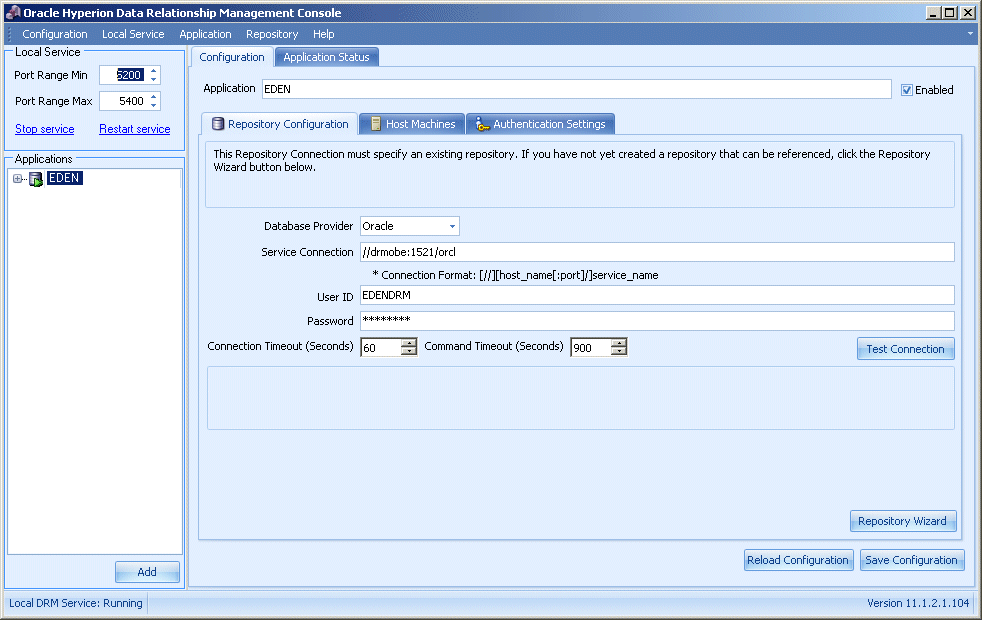The image size is (982, 620).
Task: Select the EDEN application in the tree
Action: pyautogui.click(x=65, y=178)
